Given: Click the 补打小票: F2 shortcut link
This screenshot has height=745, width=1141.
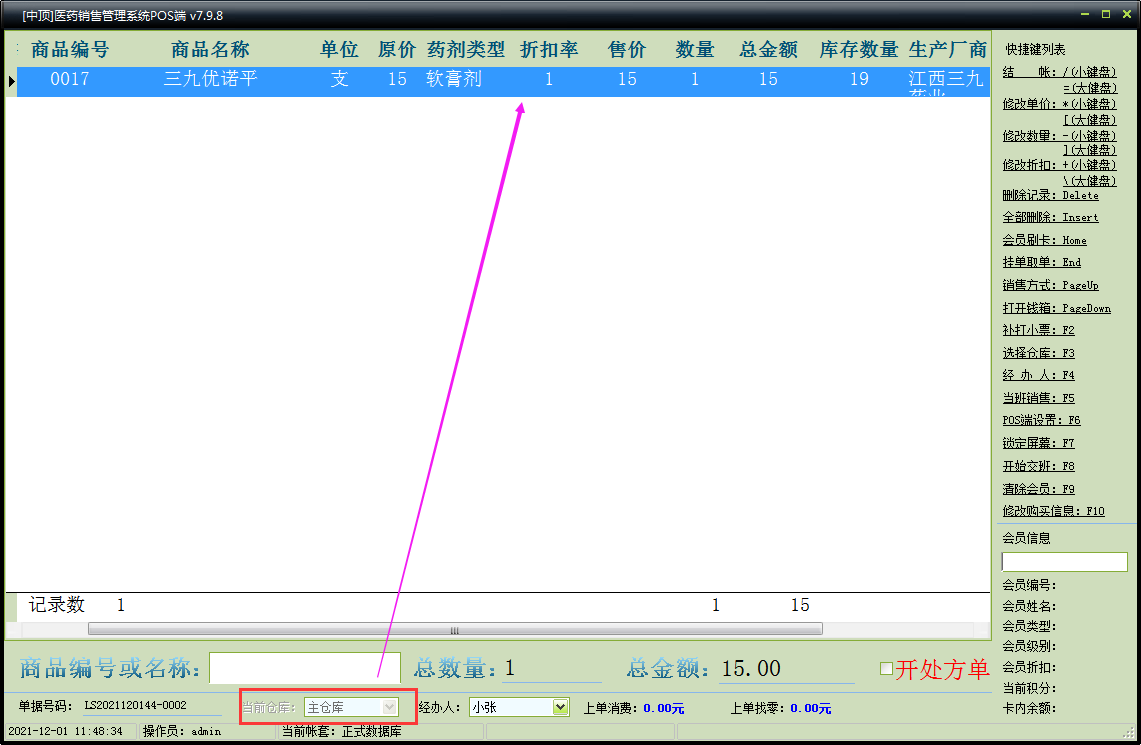Looking at the screenshot, I should (1038, 330).
